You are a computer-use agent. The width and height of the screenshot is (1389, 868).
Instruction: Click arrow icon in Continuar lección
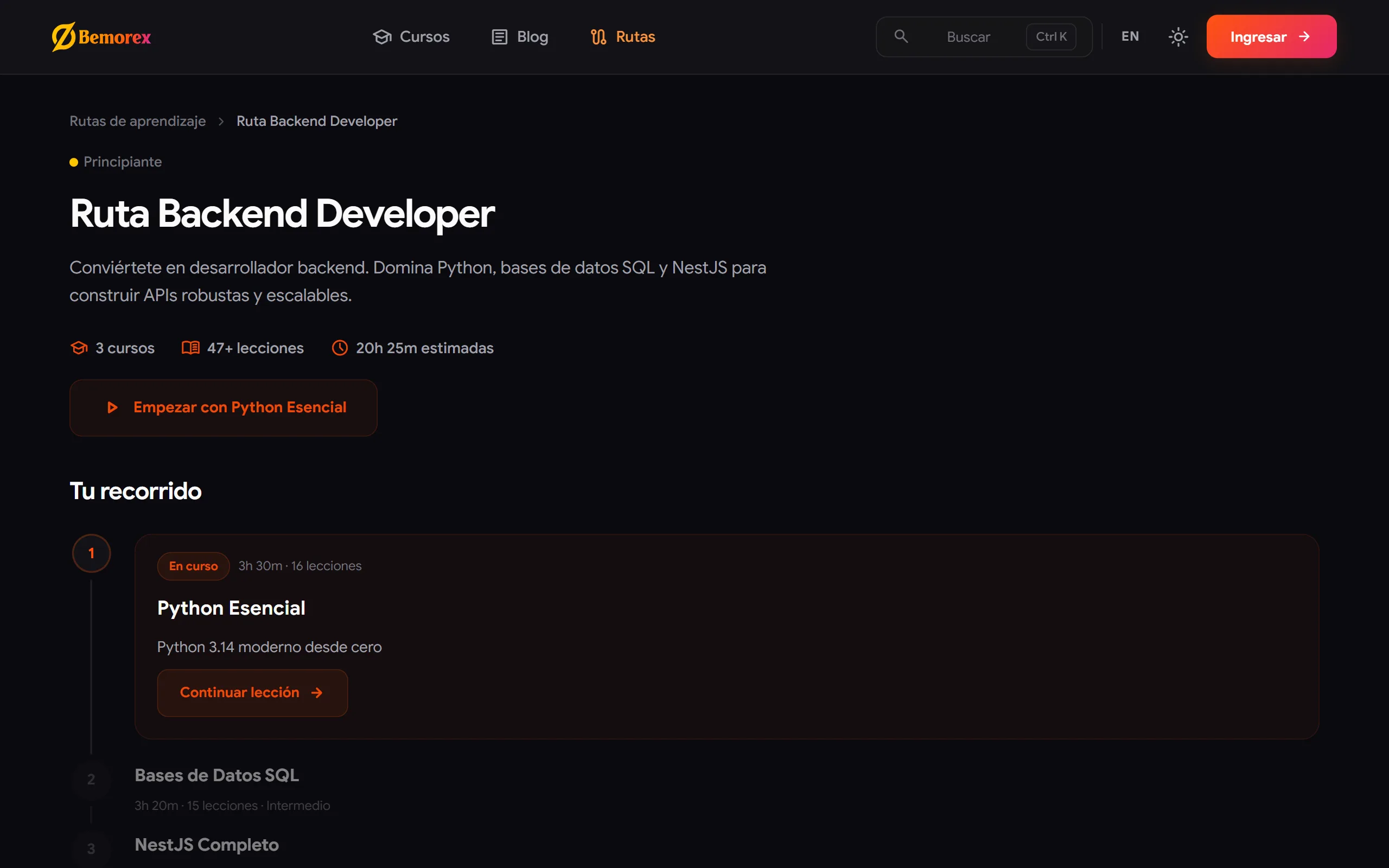click(x=317, y=693)
